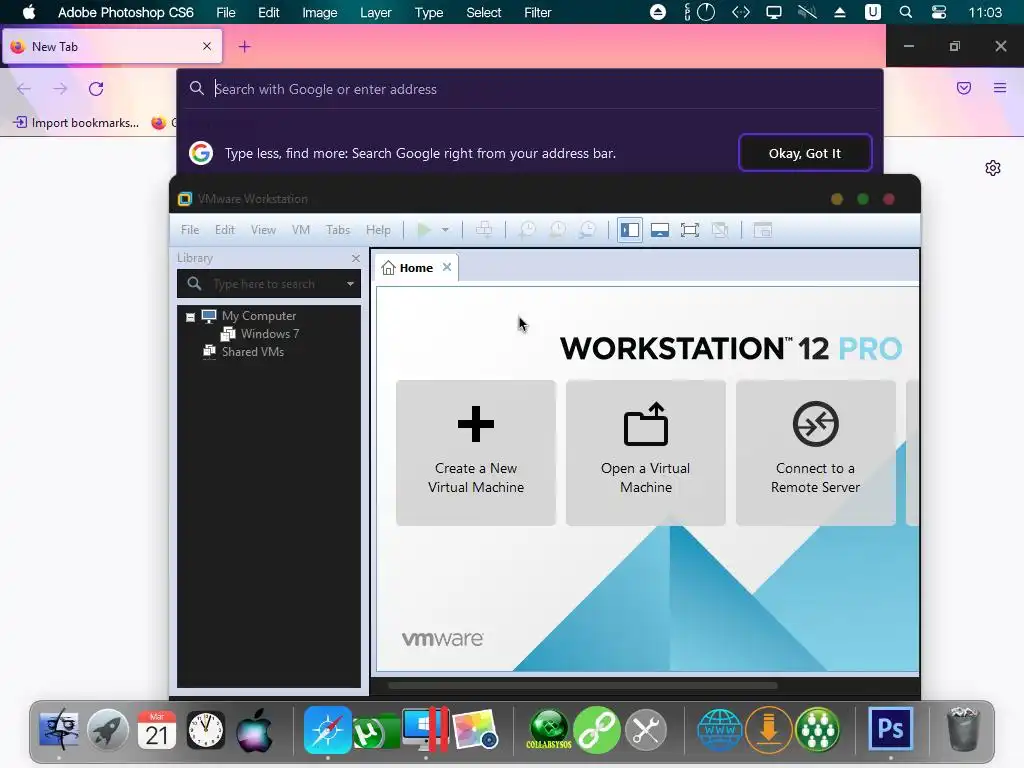1024x768 pixels.
Task: Open the Library search dropdown arrow
Action: click(351, 284)
